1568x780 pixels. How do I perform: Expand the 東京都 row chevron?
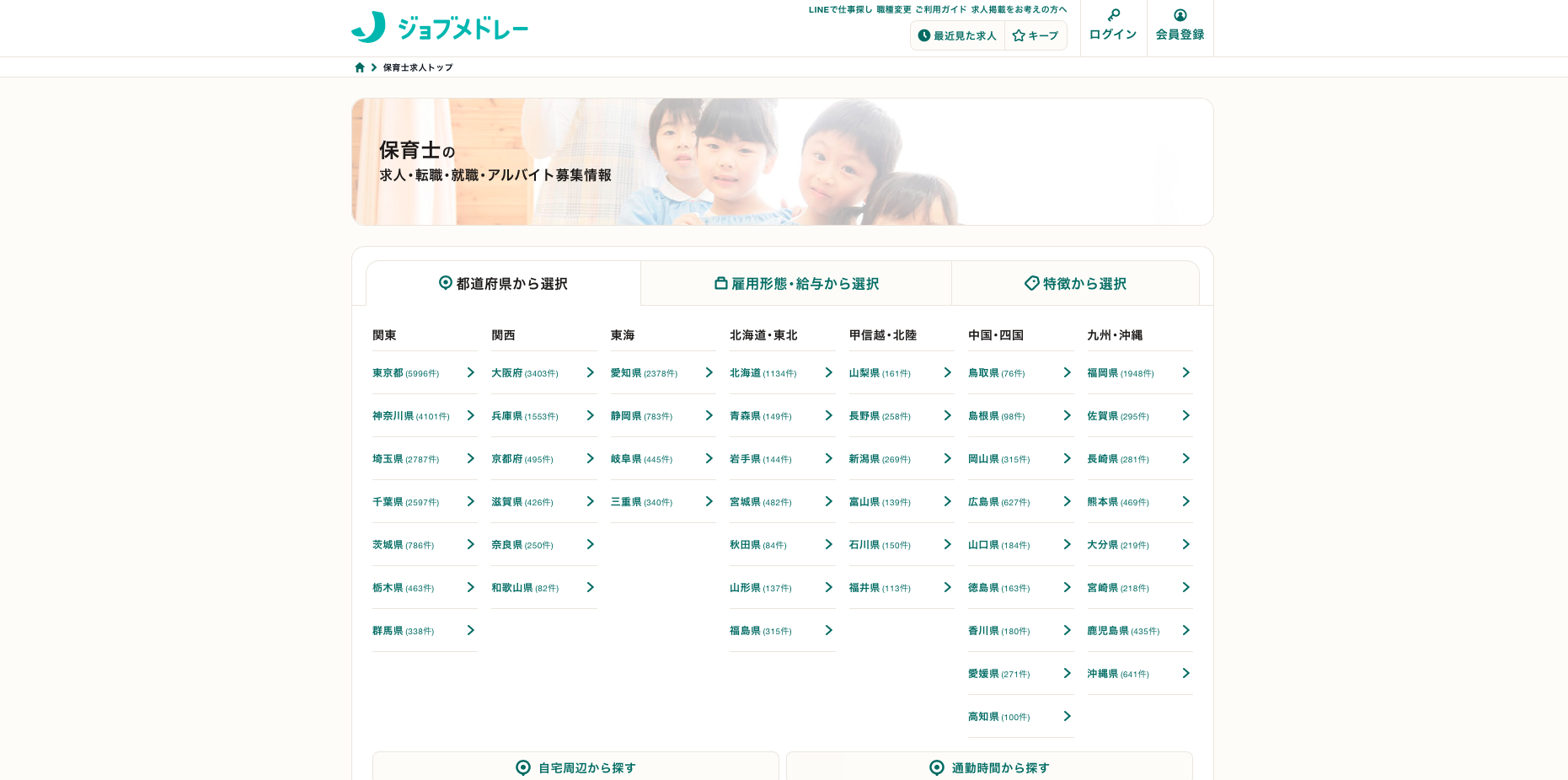coord(471,372)
